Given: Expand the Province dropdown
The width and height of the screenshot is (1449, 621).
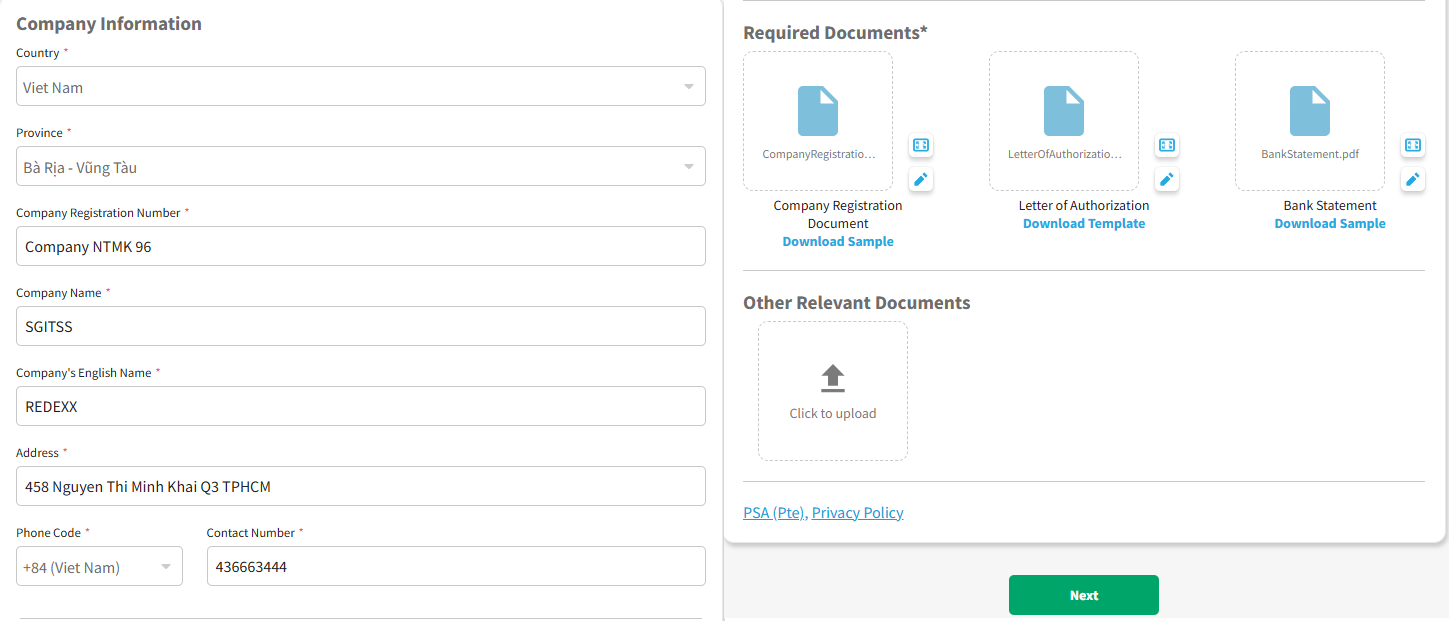Looking at the screenshot, I should point(360,167).
